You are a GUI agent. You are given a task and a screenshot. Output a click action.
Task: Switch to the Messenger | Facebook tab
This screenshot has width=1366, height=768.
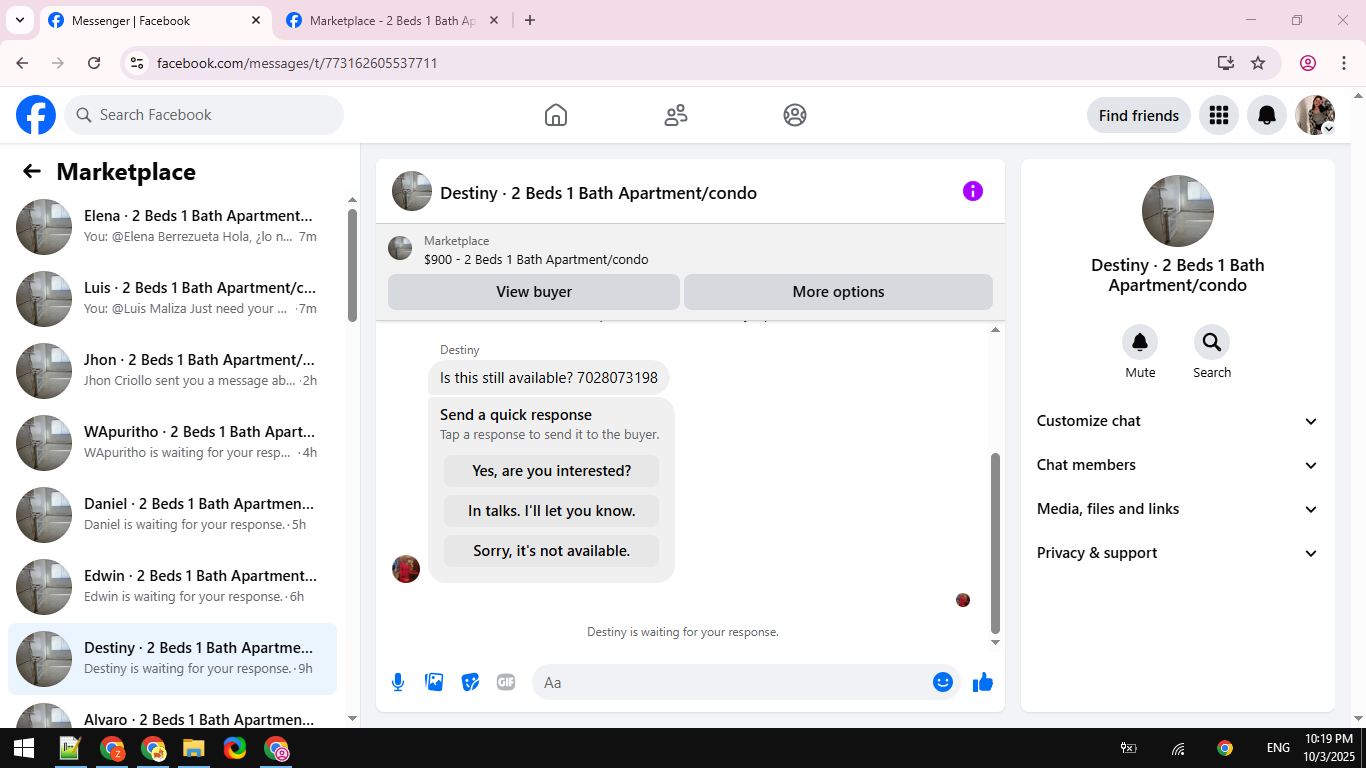155,21
